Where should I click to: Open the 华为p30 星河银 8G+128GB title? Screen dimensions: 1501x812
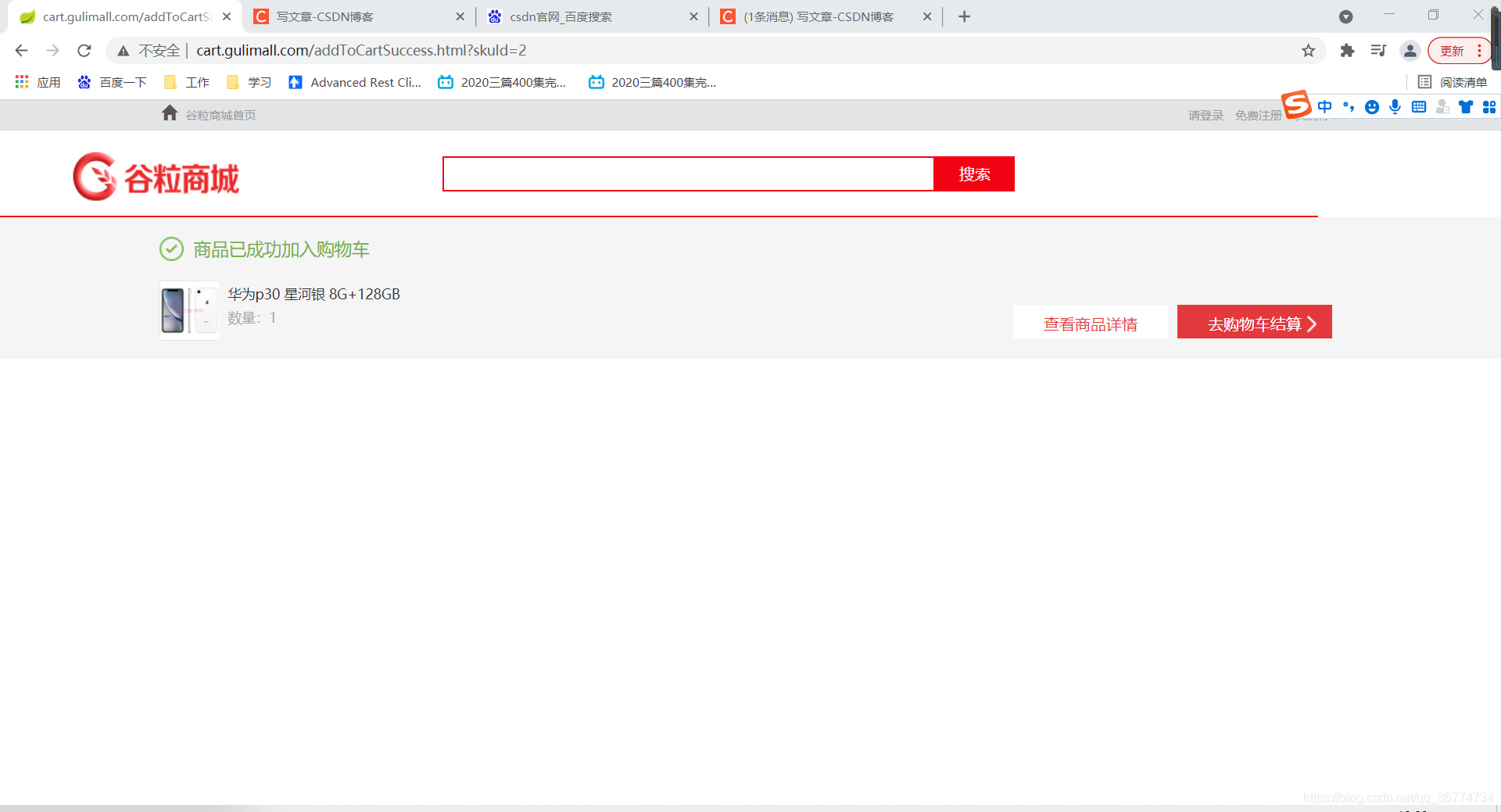pos(313,294)
